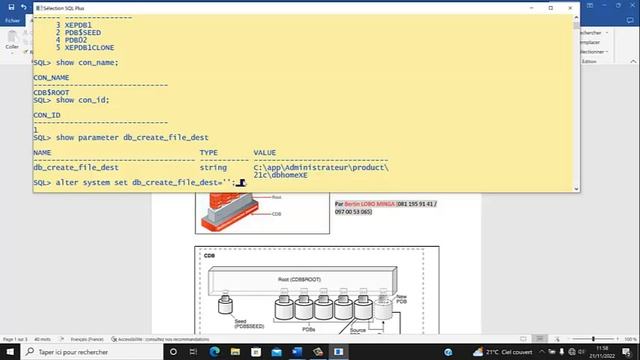Collapse the Word ribbon with the chevron
This screenshot has height=360, width=640.
pyautogui.click(x=633, y=61)
